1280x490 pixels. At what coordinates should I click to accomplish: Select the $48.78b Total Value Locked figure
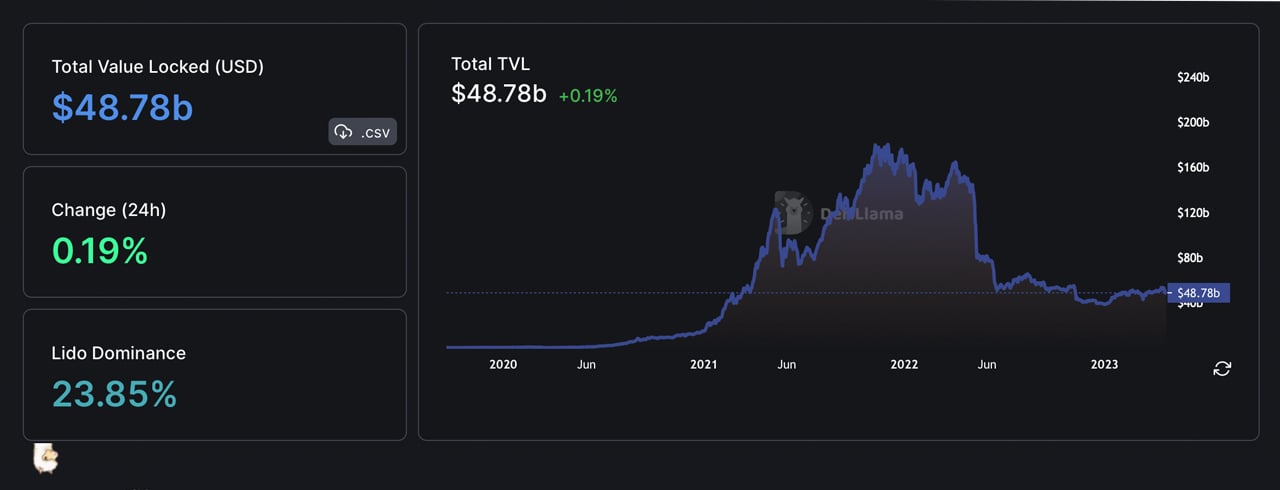[122, 107]
